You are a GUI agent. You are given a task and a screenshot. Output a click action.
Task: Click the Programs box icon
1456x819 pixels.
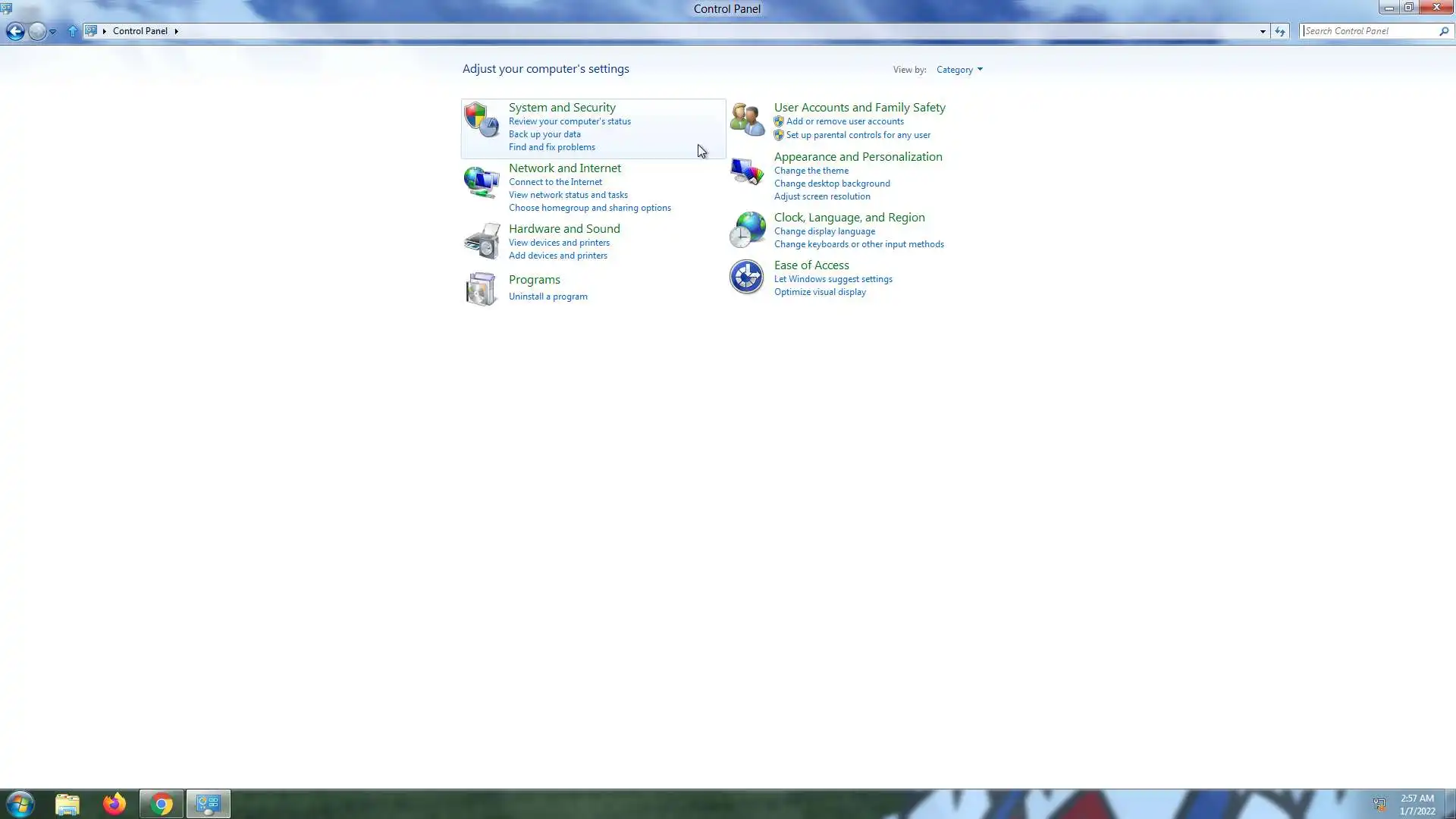[x=481, y=289]
